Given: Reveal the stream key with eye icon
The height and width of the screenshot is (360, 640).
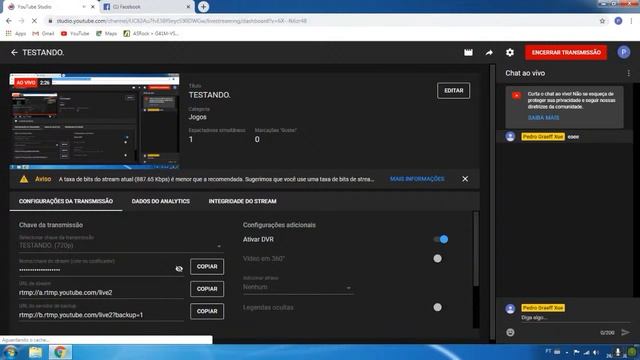Looking at the screenshot, I should 179,269.
